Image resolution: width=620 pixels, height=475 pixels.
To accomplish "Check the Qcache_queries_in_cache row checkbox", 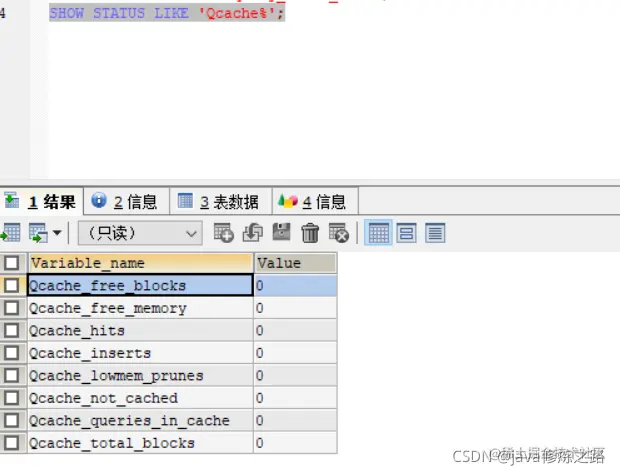I will 11,420.
